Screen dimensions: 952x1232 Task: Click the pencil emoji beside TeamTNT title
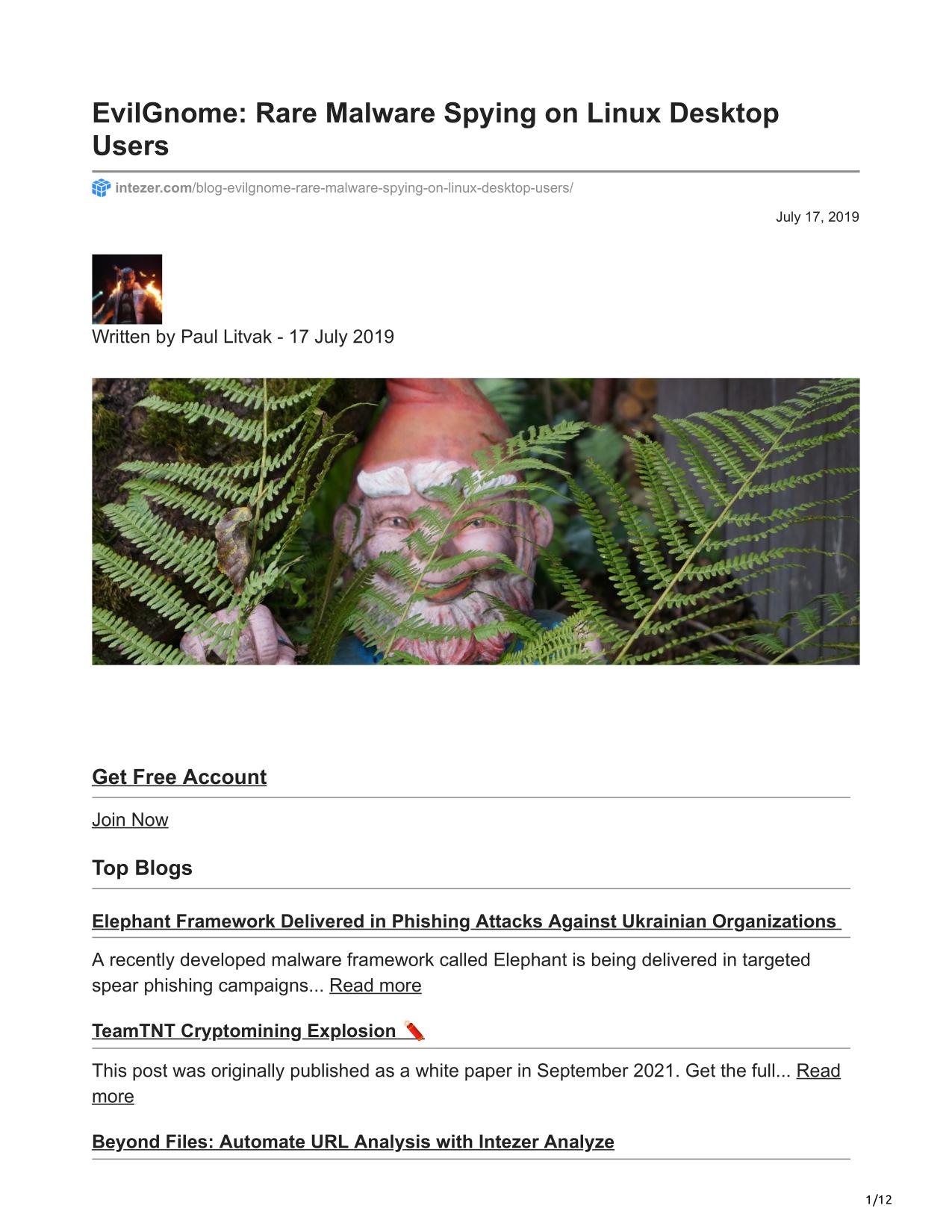click(414, 1030)
